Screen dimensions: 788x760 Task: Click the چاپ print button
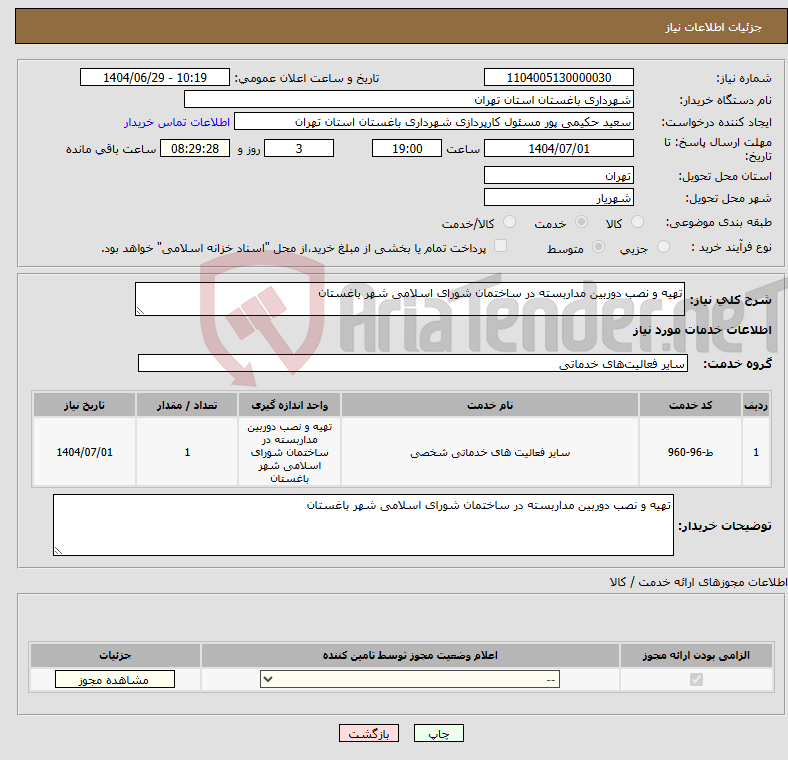point(438,734)
